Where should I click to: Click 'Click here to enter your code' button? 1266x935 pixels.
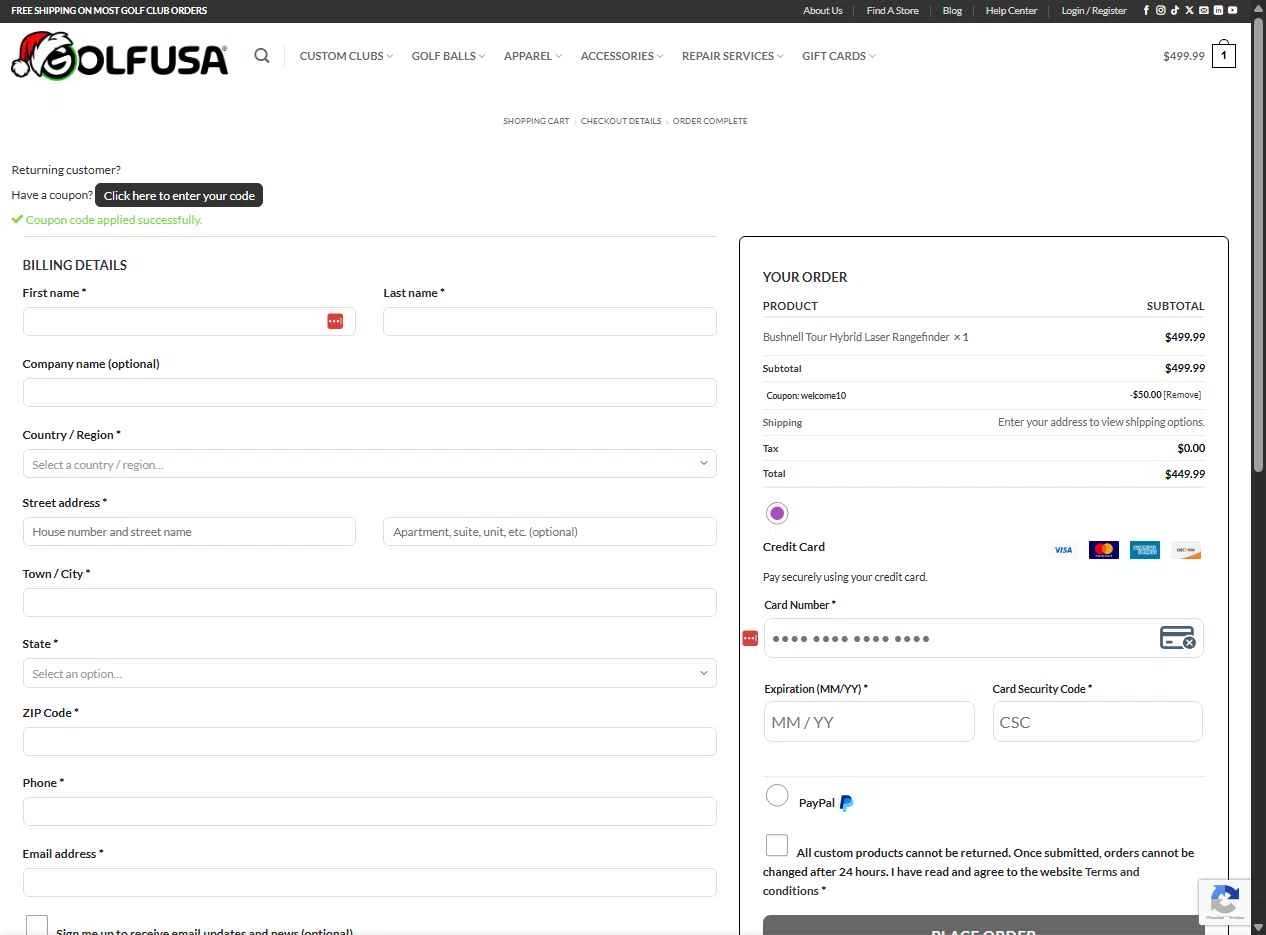(179, 195)
